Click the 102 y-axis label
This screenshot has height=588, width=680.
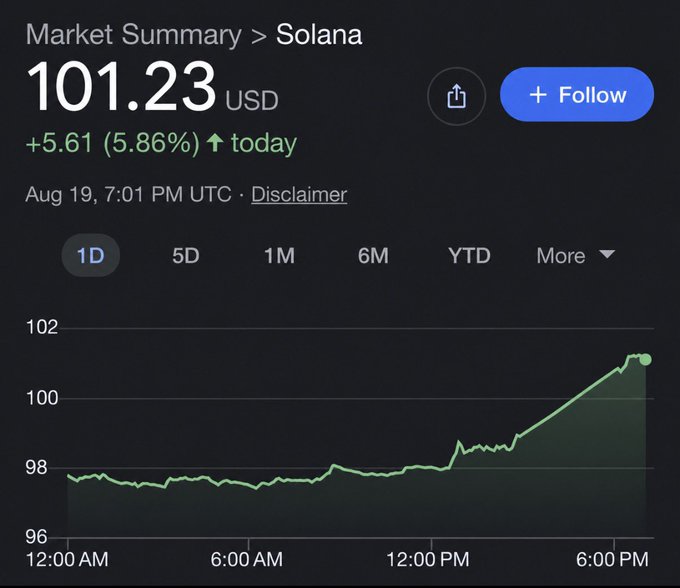pos(42,327)
